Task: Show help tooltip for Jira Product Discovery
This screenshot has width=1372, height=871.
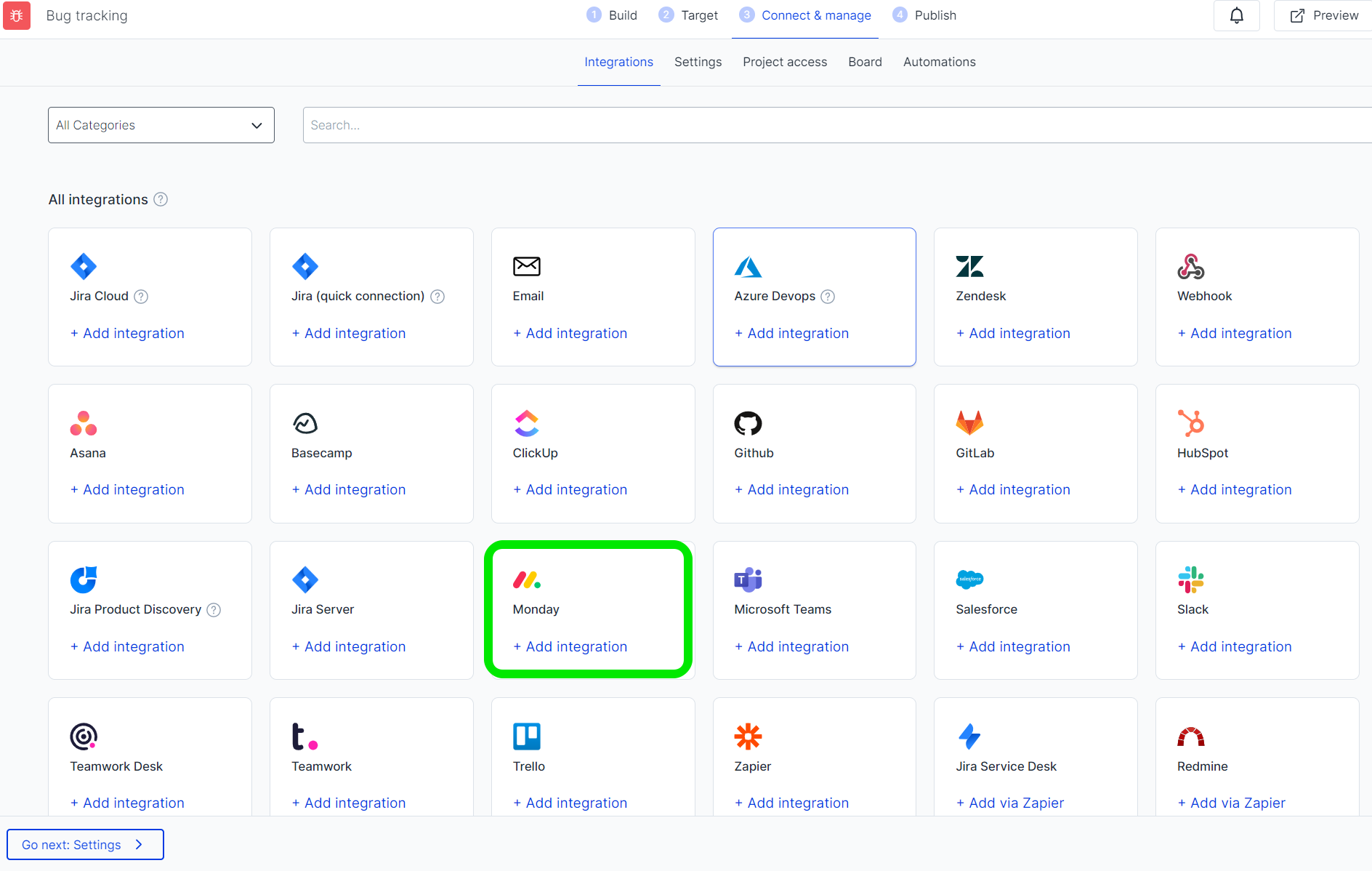Action: (x=214, y=610)
